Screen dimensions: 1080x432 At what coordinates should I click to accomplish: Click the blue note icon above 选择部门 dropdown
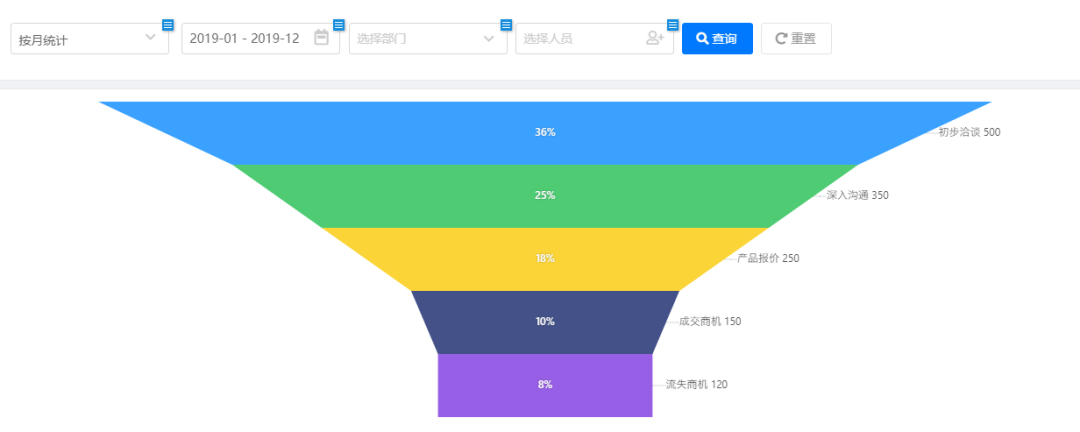click(506, 25)
